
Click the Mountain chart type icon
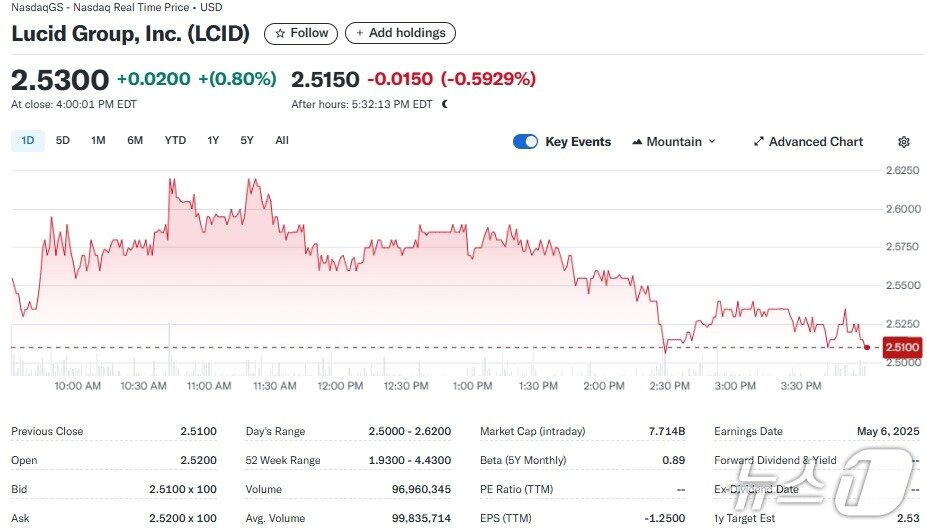click(x=637, y=142)
